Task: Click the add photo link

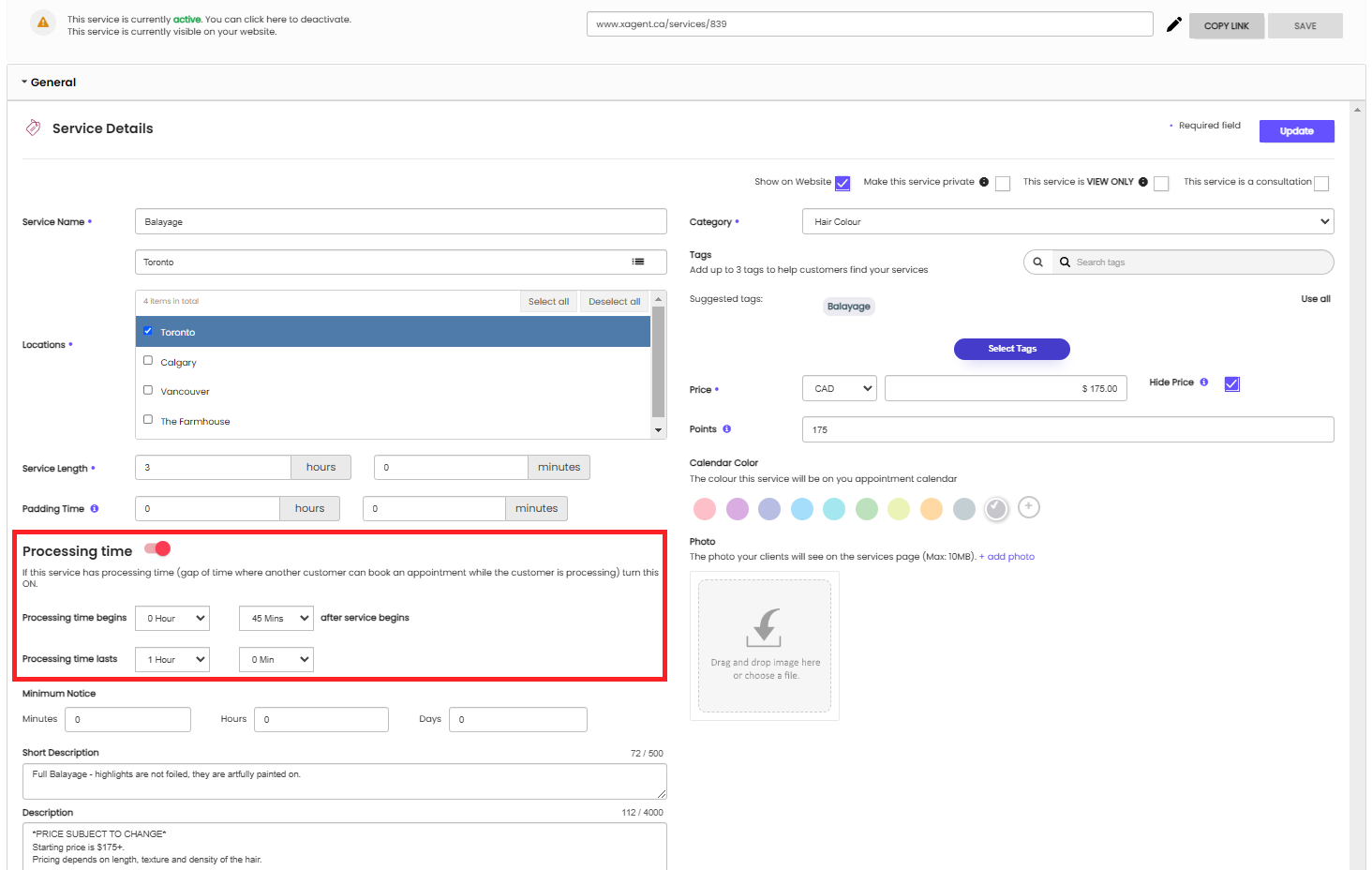Action: [1010, 557]
